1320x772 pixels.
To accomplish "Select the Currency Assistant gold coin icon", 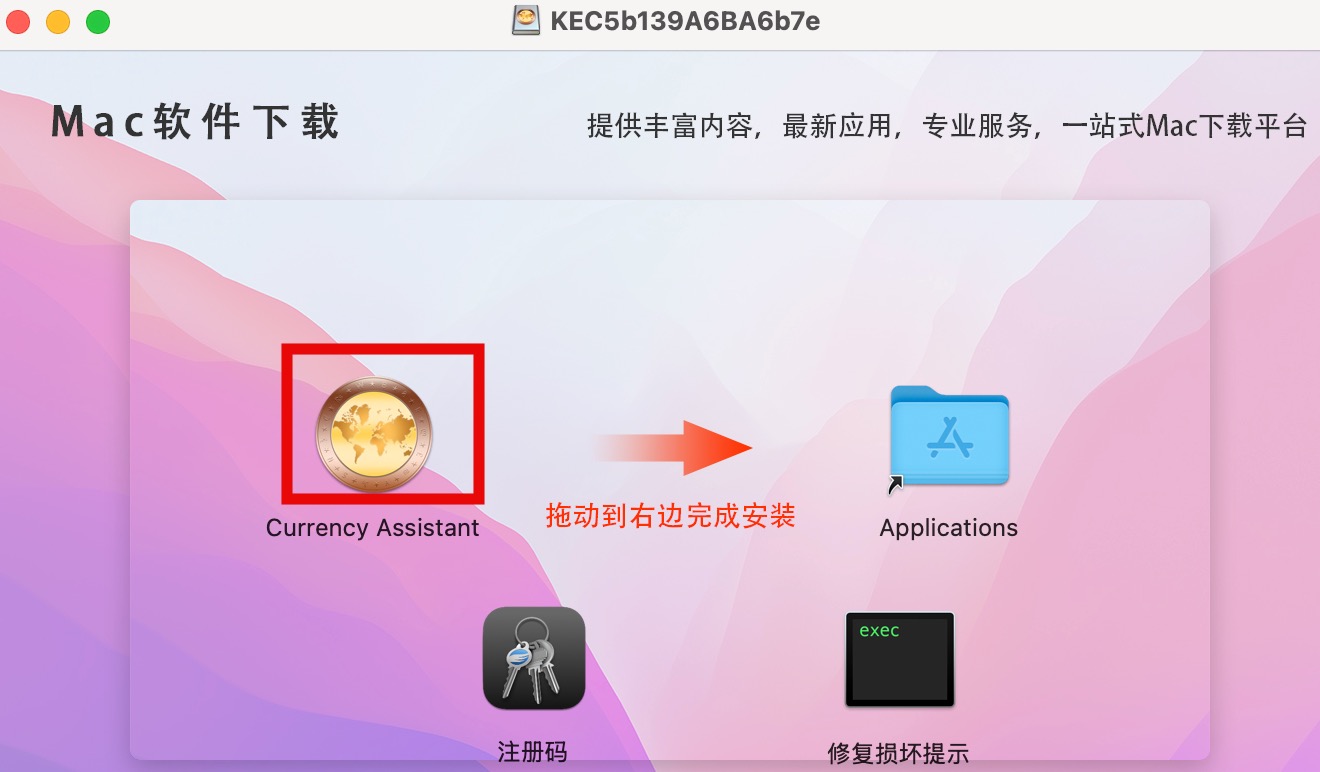I will 375,433.
